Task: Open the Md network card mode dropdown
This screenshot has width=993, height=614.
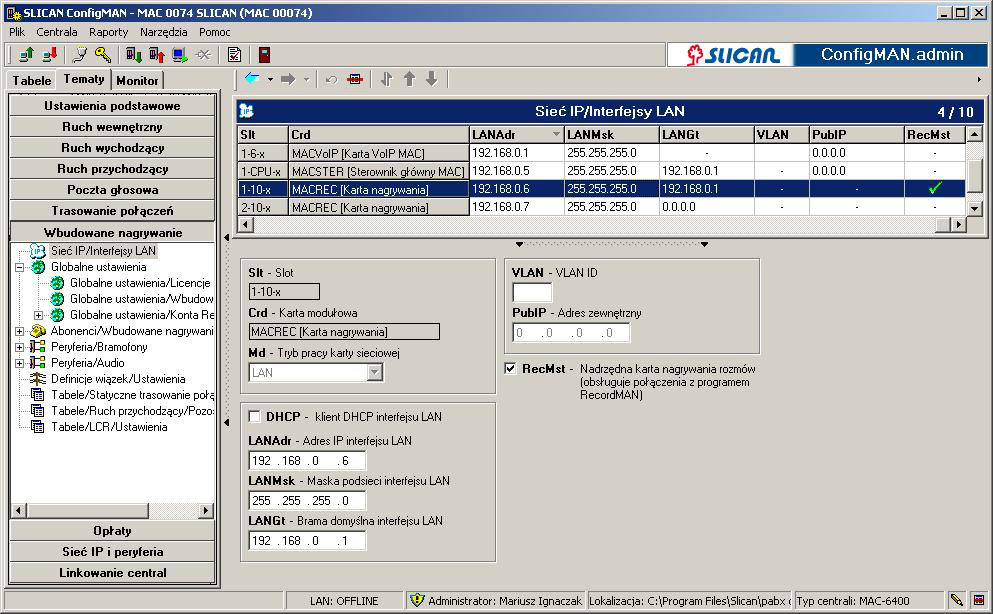Action: click(375, 372)
